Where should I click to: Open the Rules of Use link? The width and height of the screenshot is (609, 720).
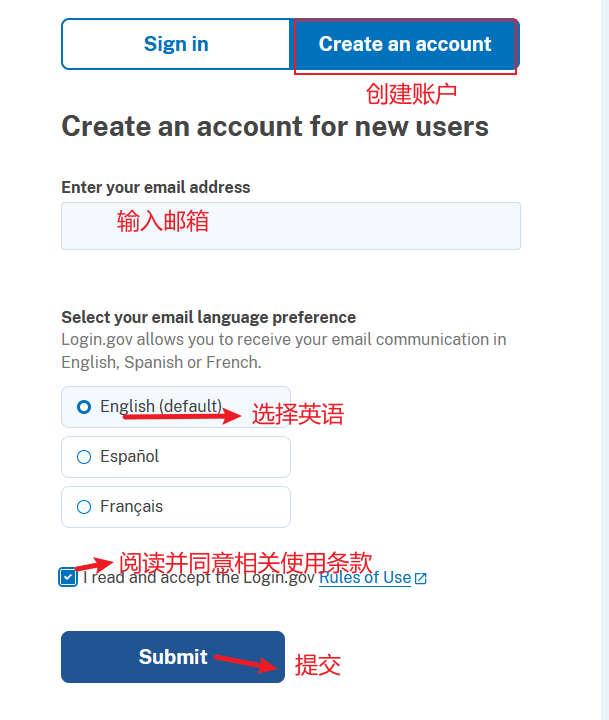pyautogui.click(x=365, y=578)
